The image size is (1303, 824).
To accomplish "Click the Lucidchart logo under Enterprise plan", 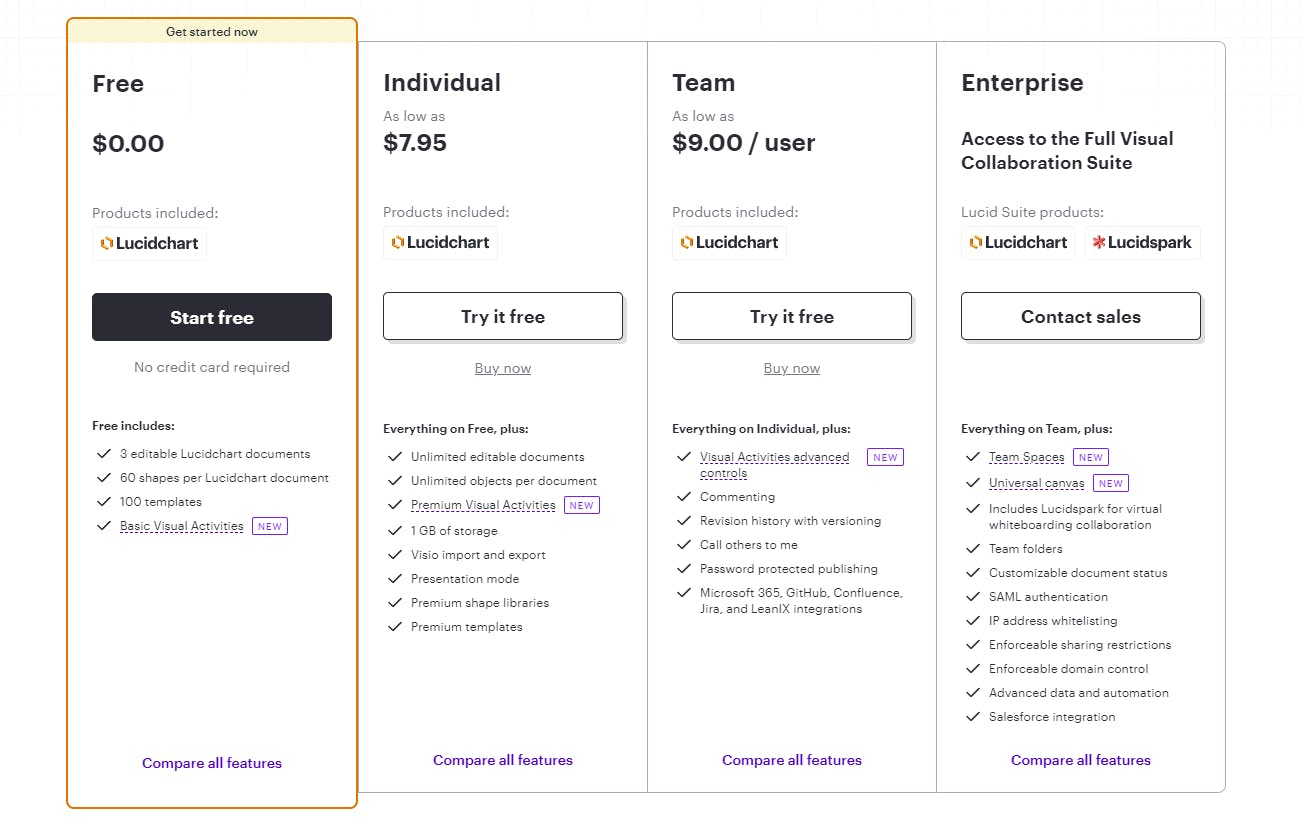I will (x=1018, y=243).
